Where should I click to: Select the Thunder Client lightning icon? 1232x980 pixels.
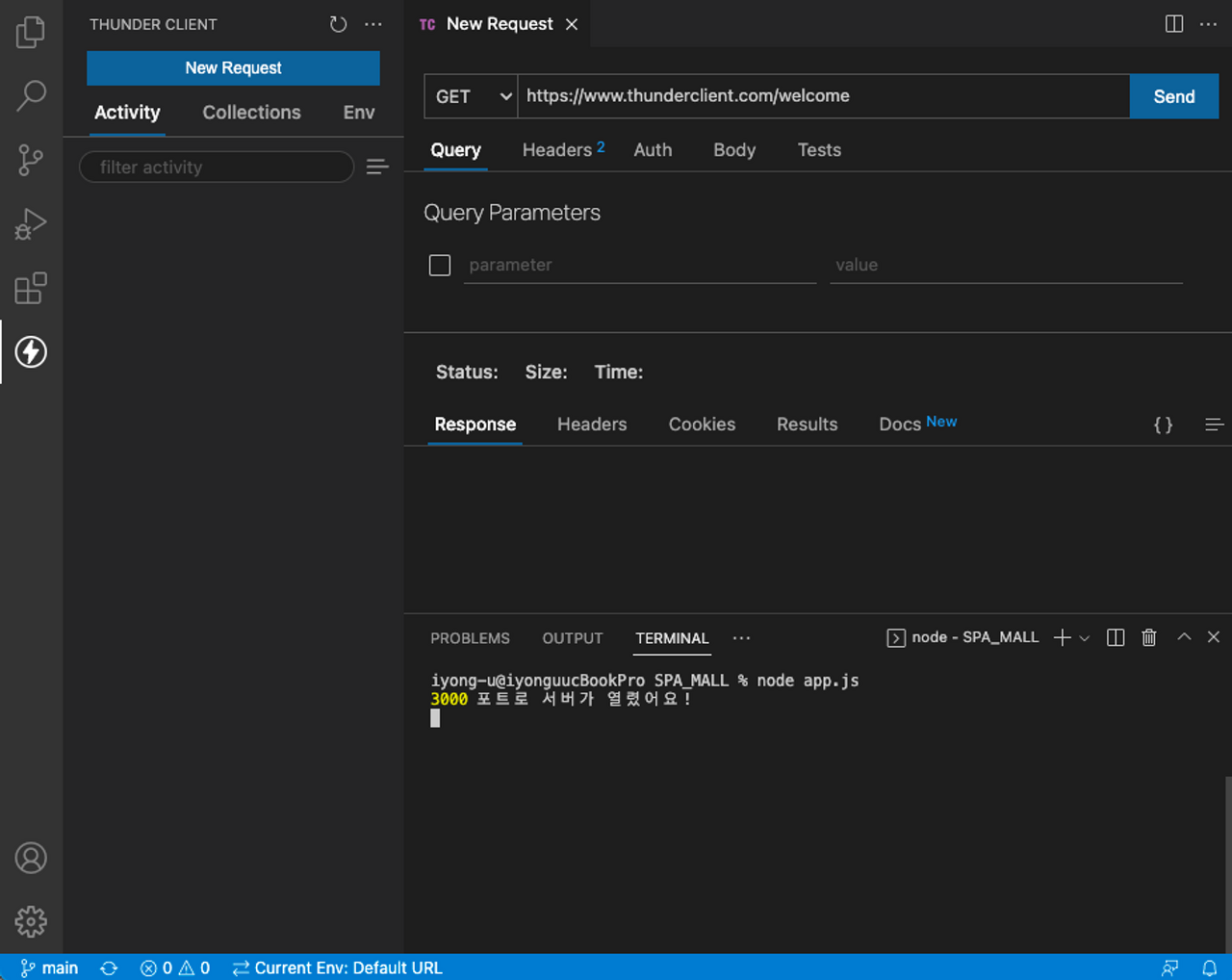[x=31, y=351]
